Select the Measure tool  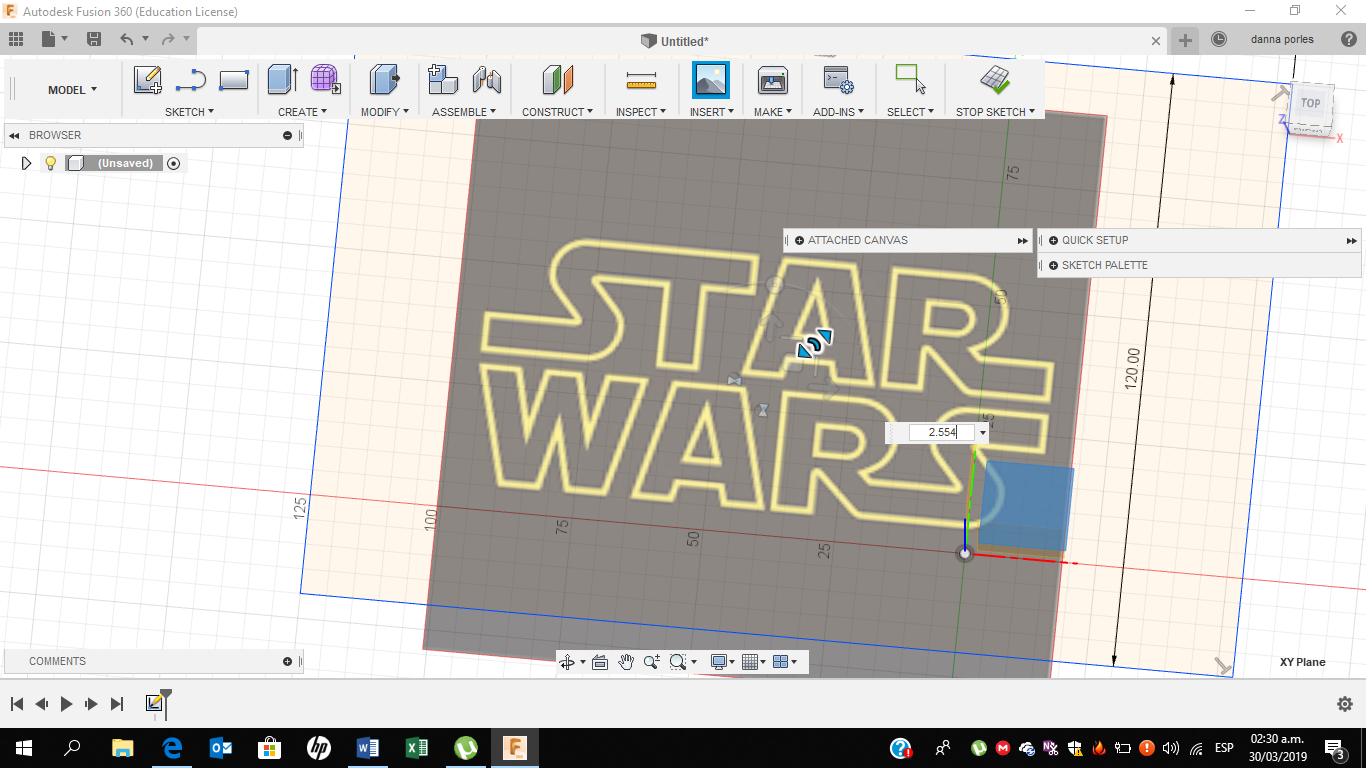point(641,80)
